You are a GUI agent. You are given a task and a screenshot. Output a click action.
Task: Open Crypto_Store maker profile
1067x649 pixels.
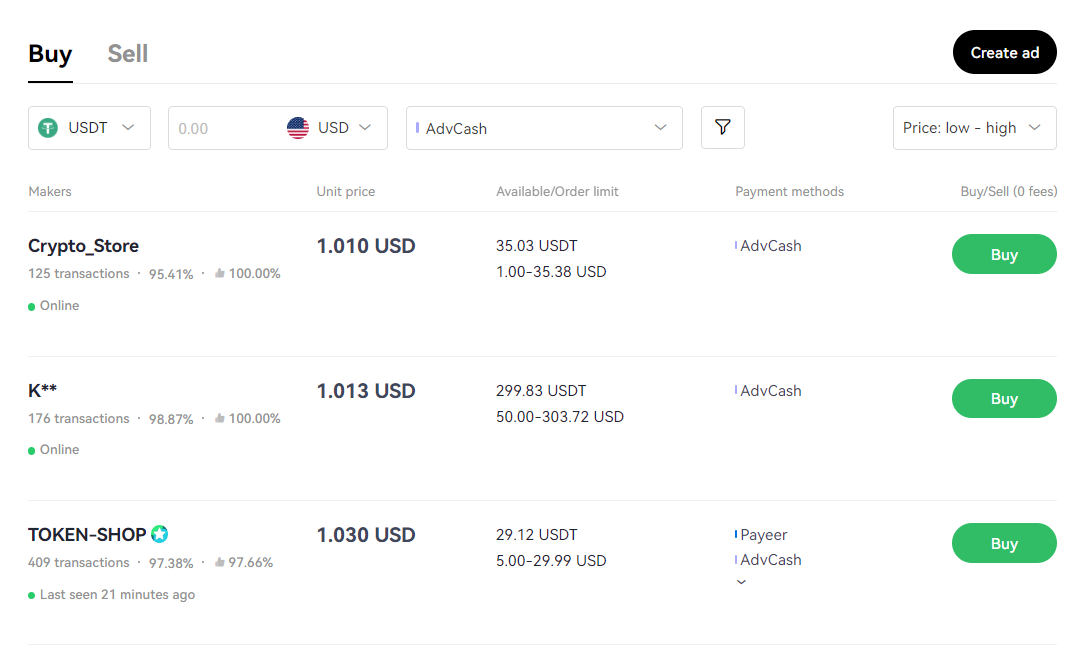click(x=84, y=246)
